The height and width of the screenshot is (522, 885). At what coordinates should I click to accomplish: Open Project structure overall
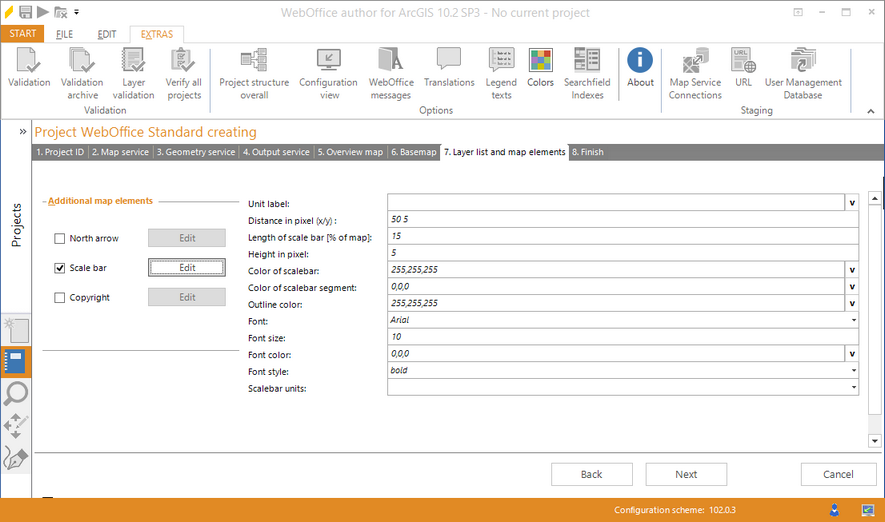tap(254, 74)
